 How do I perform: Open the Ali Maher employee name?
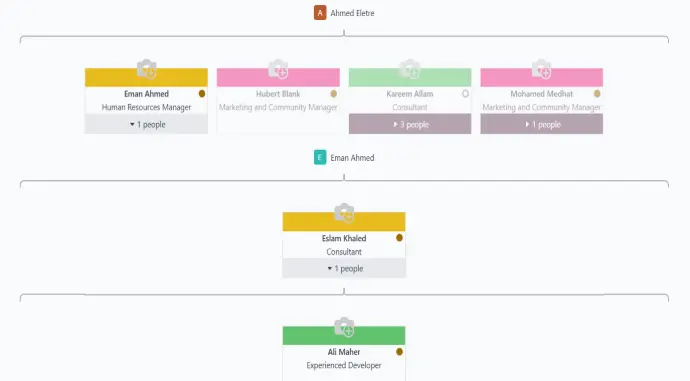(344, 352)
